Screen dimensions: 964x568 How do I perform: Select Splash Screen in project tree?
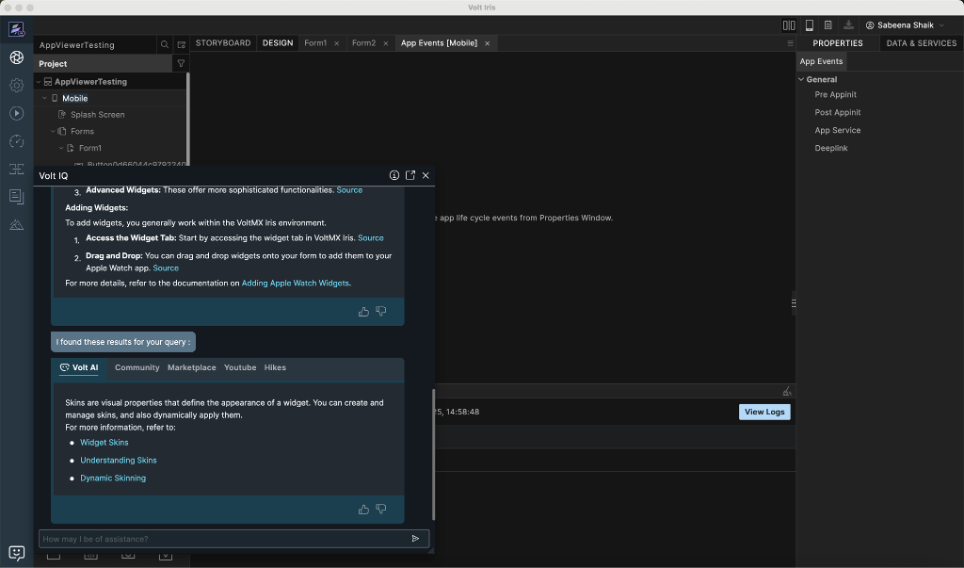click(97, 115)
